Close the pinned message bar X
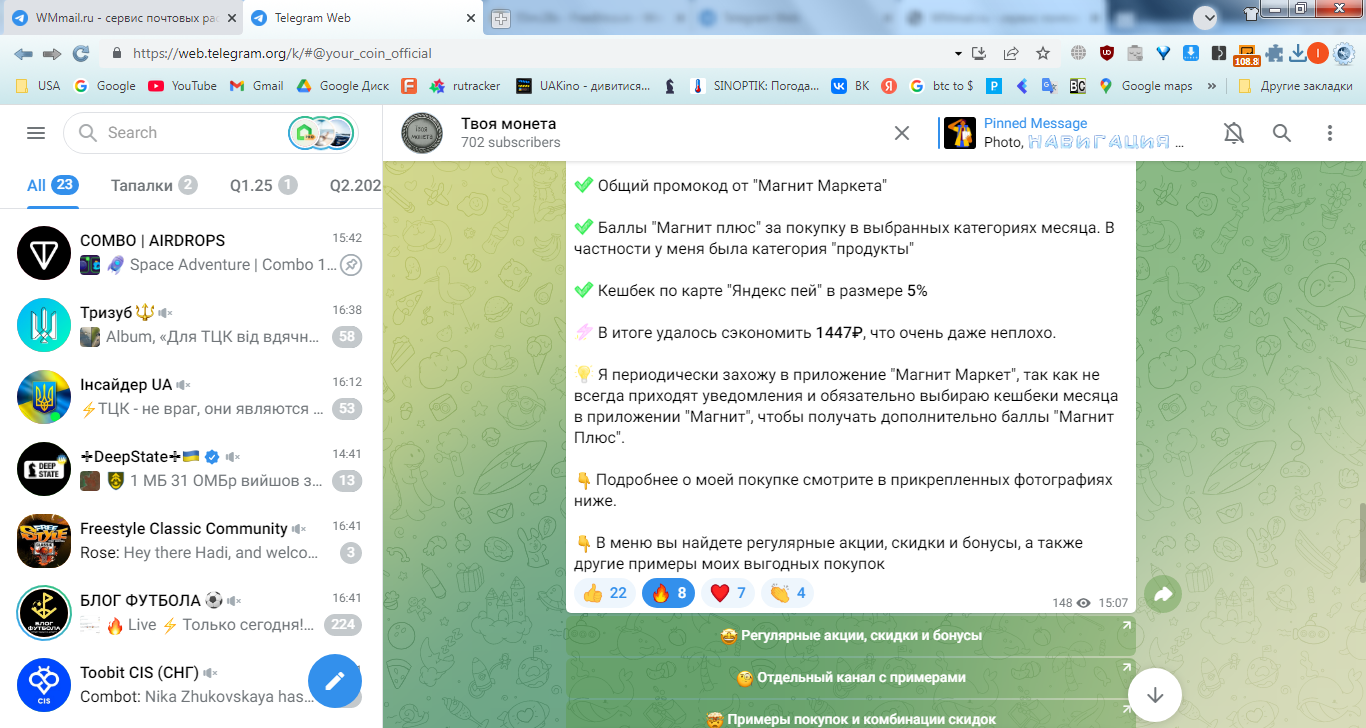1366x728 pixels. coord(902,133)
